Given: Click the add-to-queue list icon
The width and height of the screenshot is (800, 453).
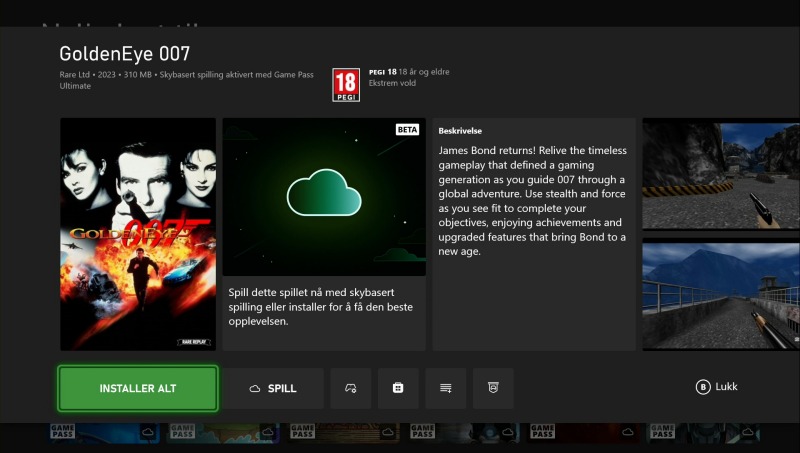Looking at the screenshot, I should 445,388.
